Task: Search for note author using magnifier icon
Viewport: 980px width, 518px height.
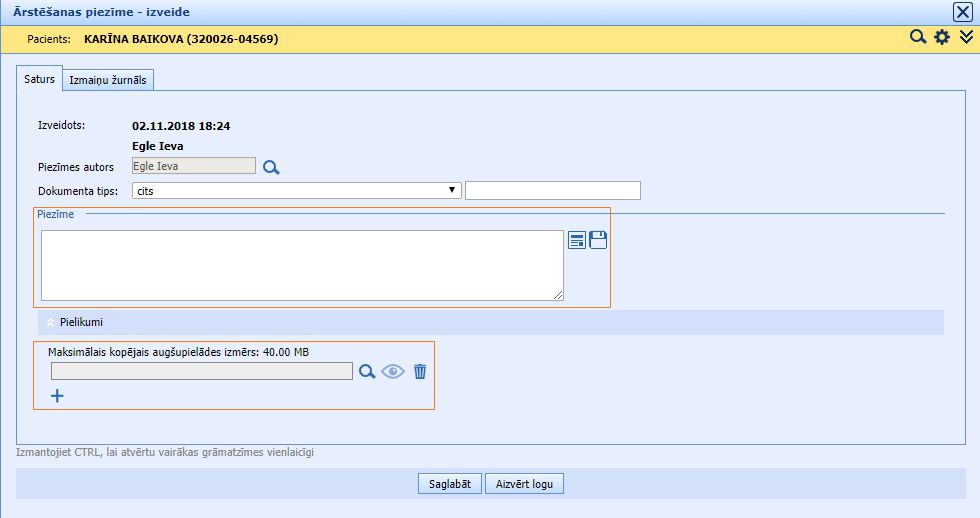Action: click(271, 168)
